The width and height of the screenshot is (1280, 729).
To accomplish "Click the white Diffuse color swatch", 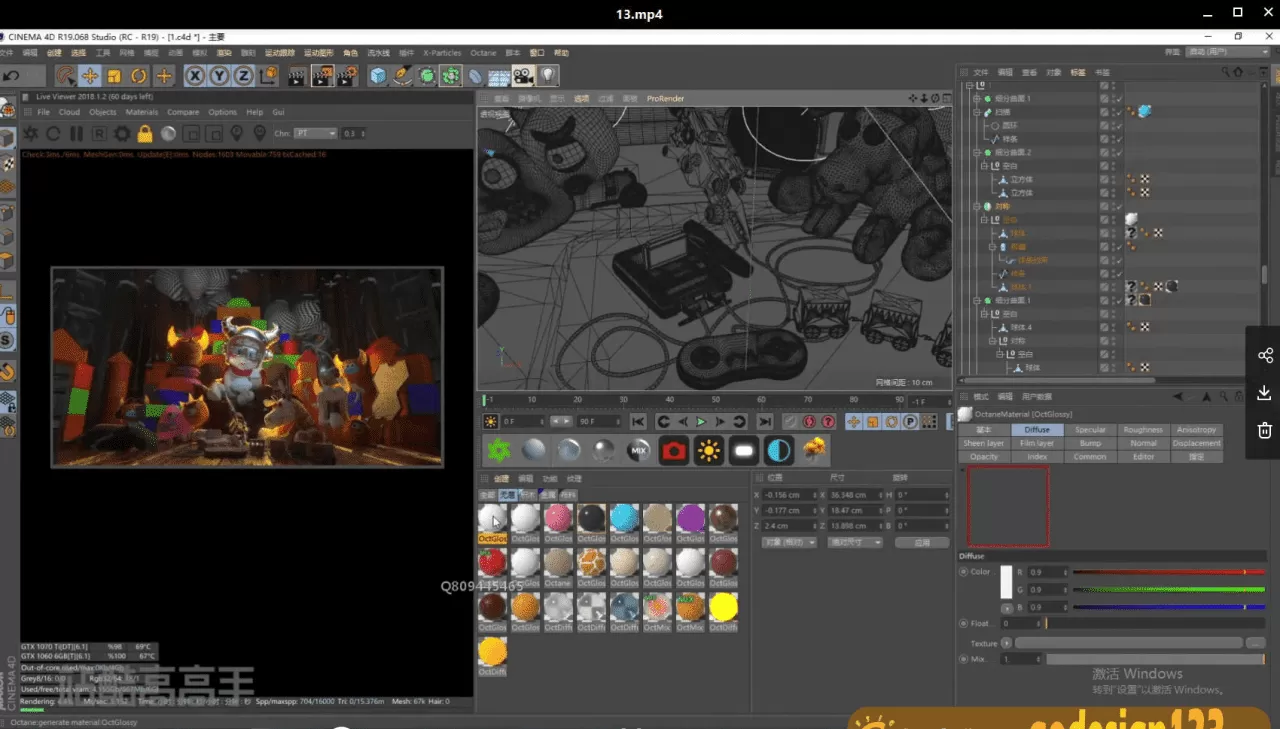I will click(x=1007, y=584).
